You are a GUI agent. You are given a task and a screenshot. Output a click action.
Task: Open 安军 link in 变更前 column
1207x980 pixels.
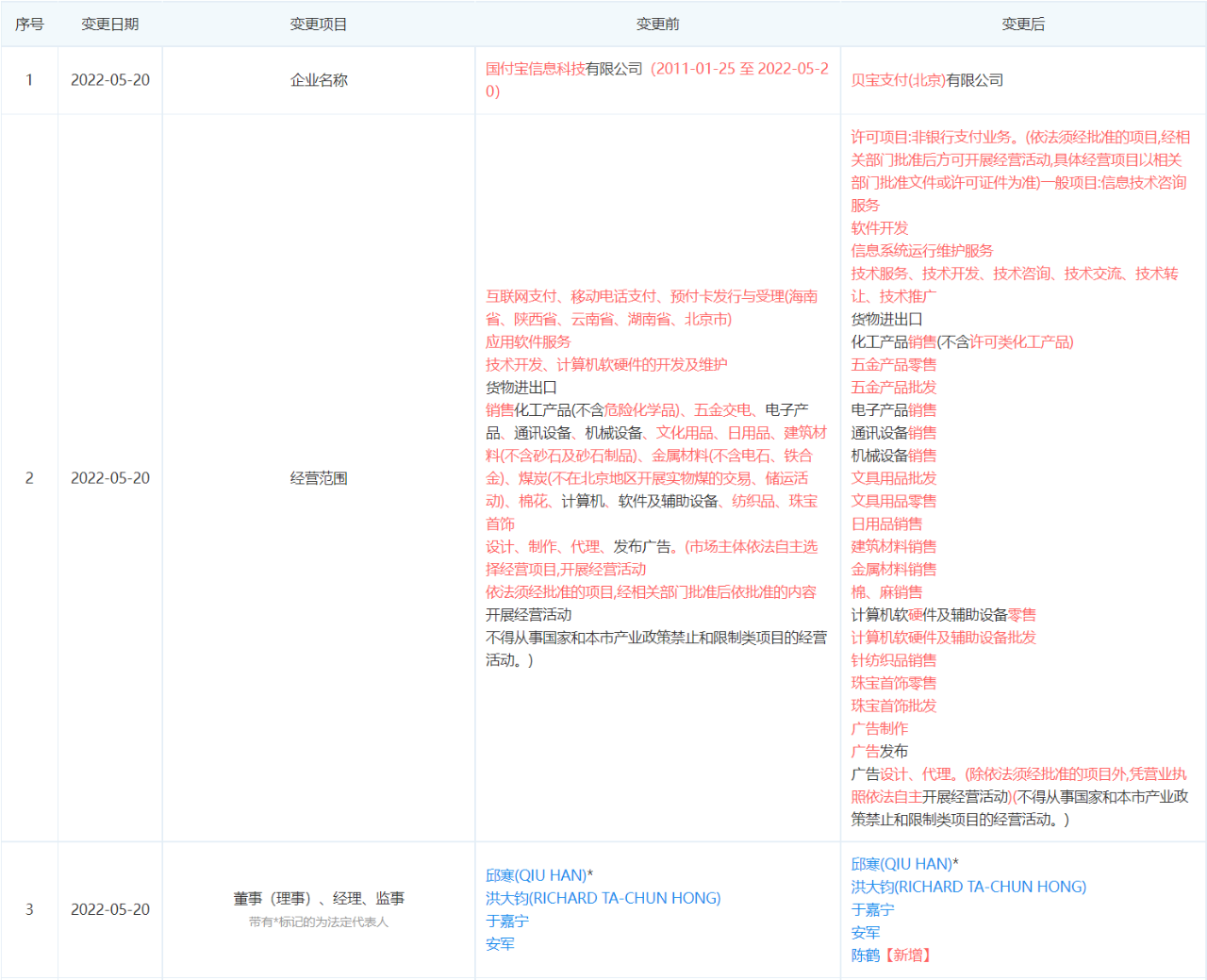[x=500, y=943]
